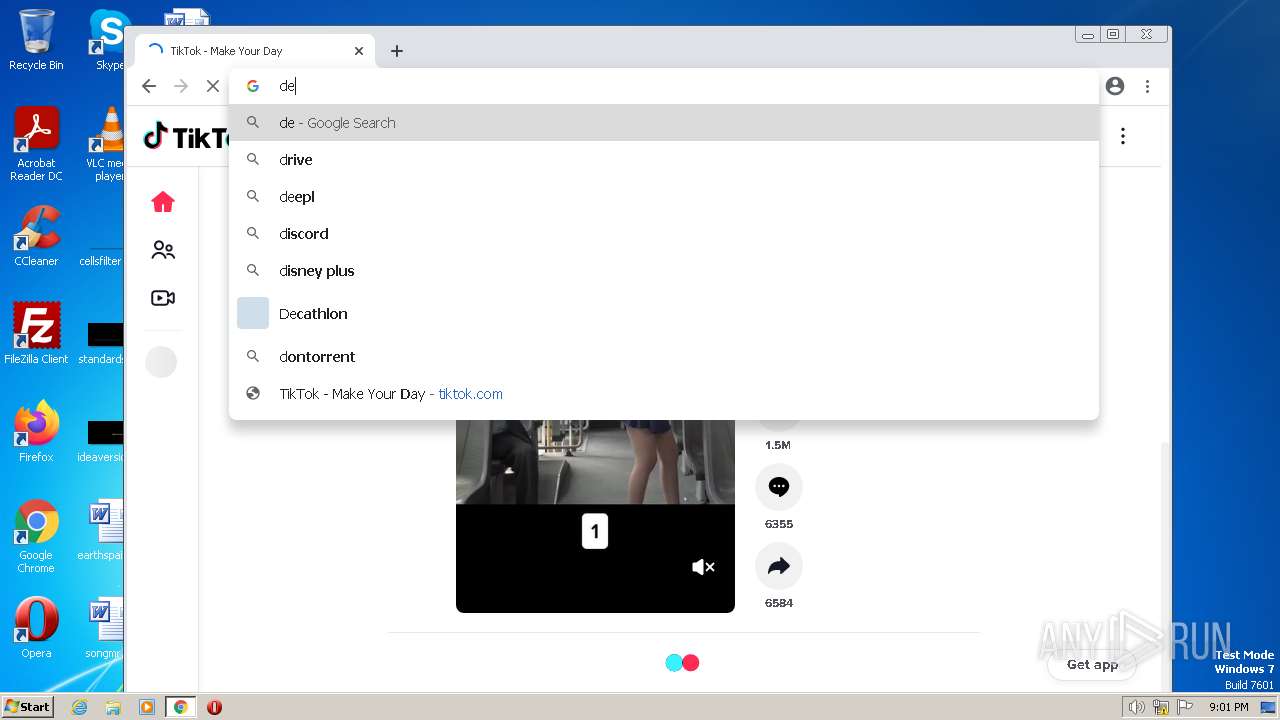Click the TikTok logo
This screenshot has width=1280, height=720.
(x=186, y=137)
